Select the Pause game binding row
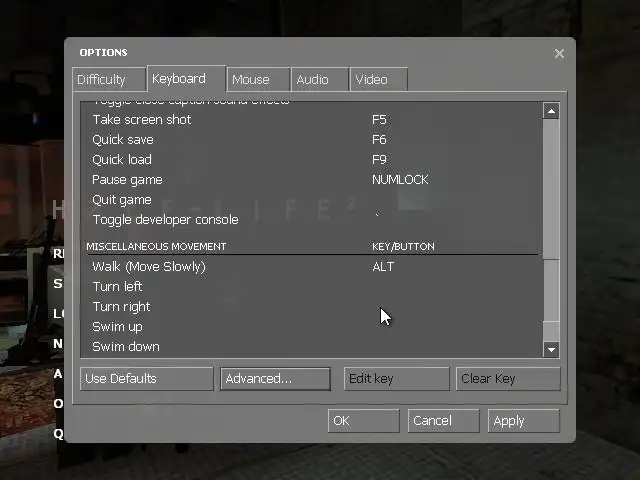This screenshot has width=640, height=480. click(312, 180)
